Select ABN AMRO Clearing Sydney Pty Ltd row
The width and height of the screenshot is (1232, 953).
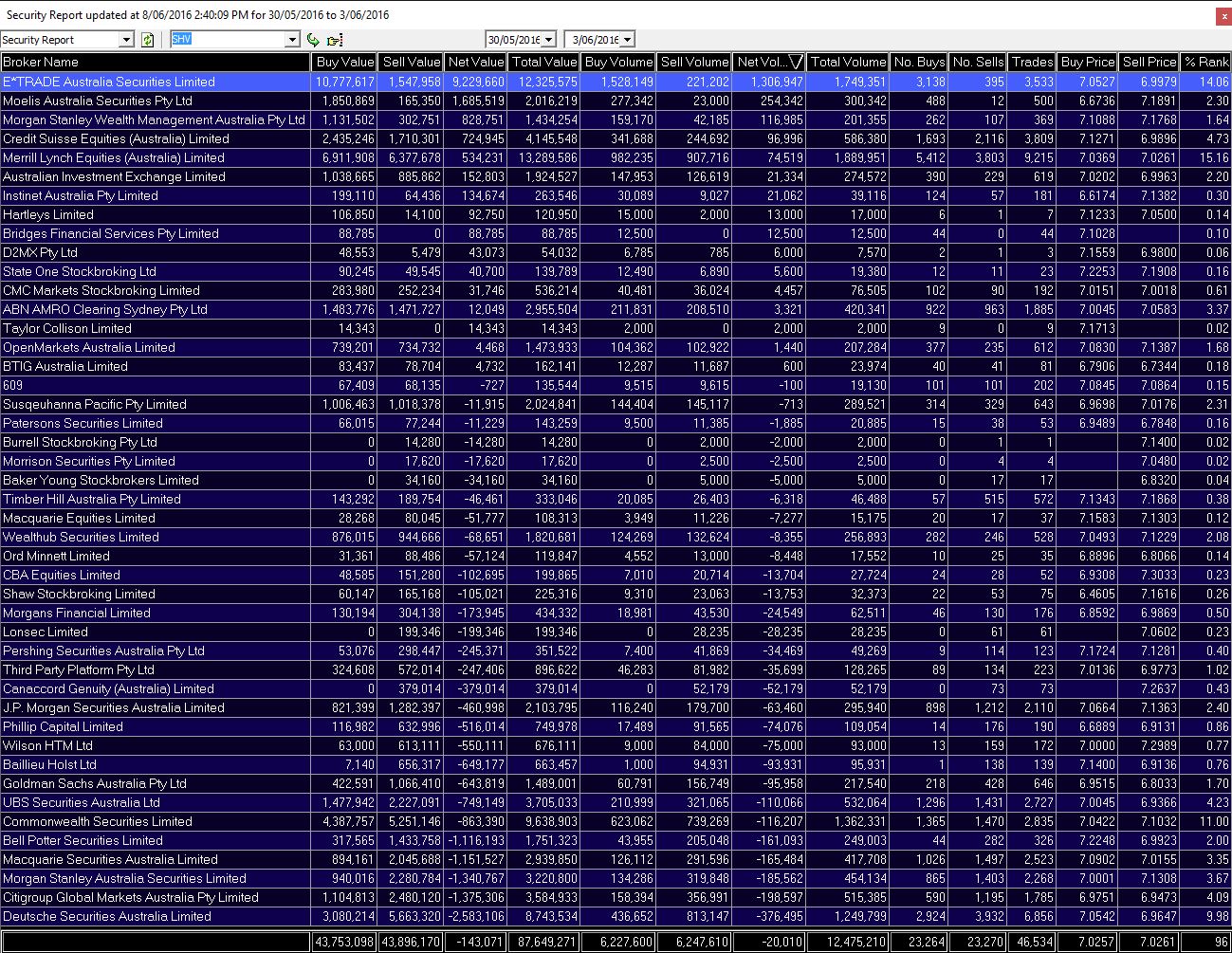coord(616,309)
